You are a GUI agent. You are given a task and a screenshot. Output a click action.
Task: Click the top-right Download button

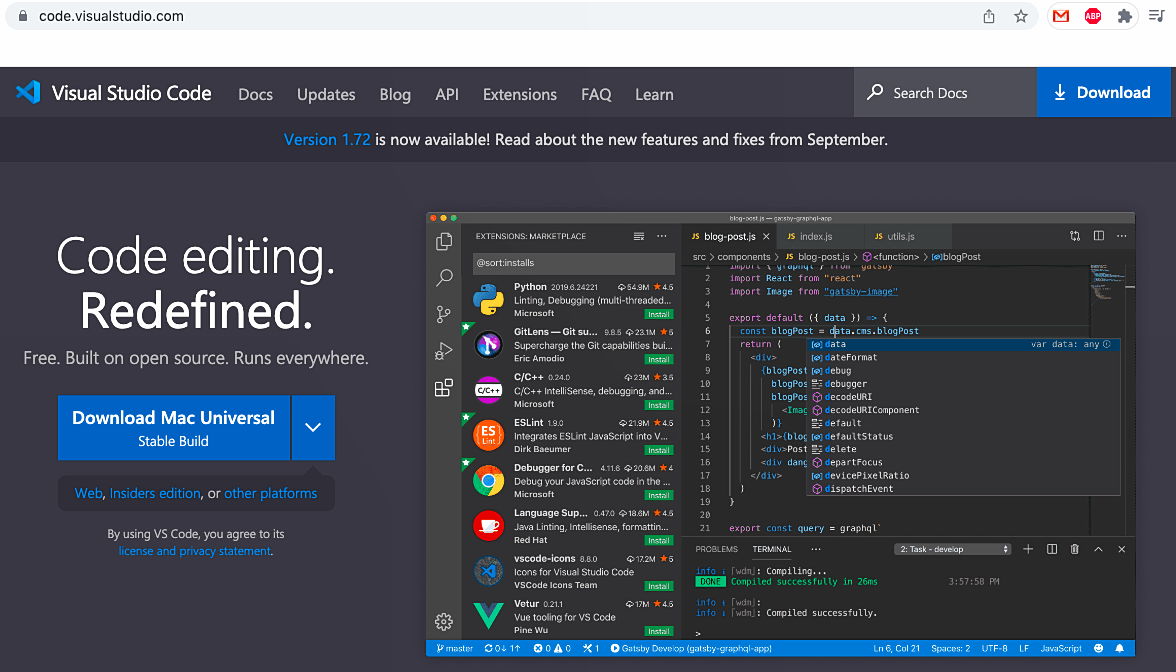tap(1105, 93)
